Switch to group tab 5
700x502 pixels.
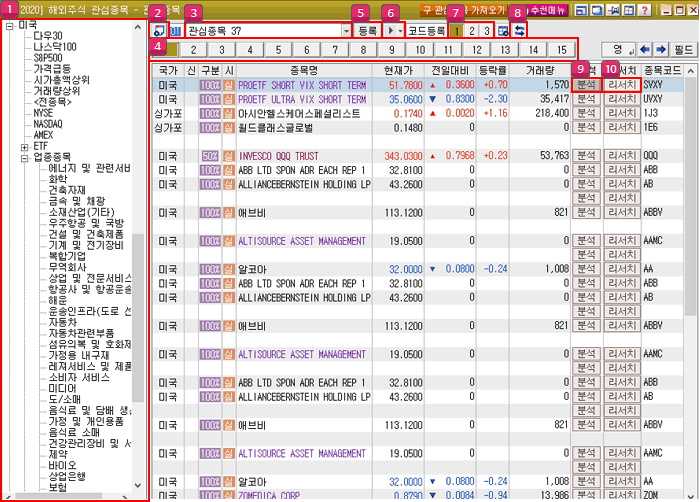pyautogui.click(x=278, y=50)
